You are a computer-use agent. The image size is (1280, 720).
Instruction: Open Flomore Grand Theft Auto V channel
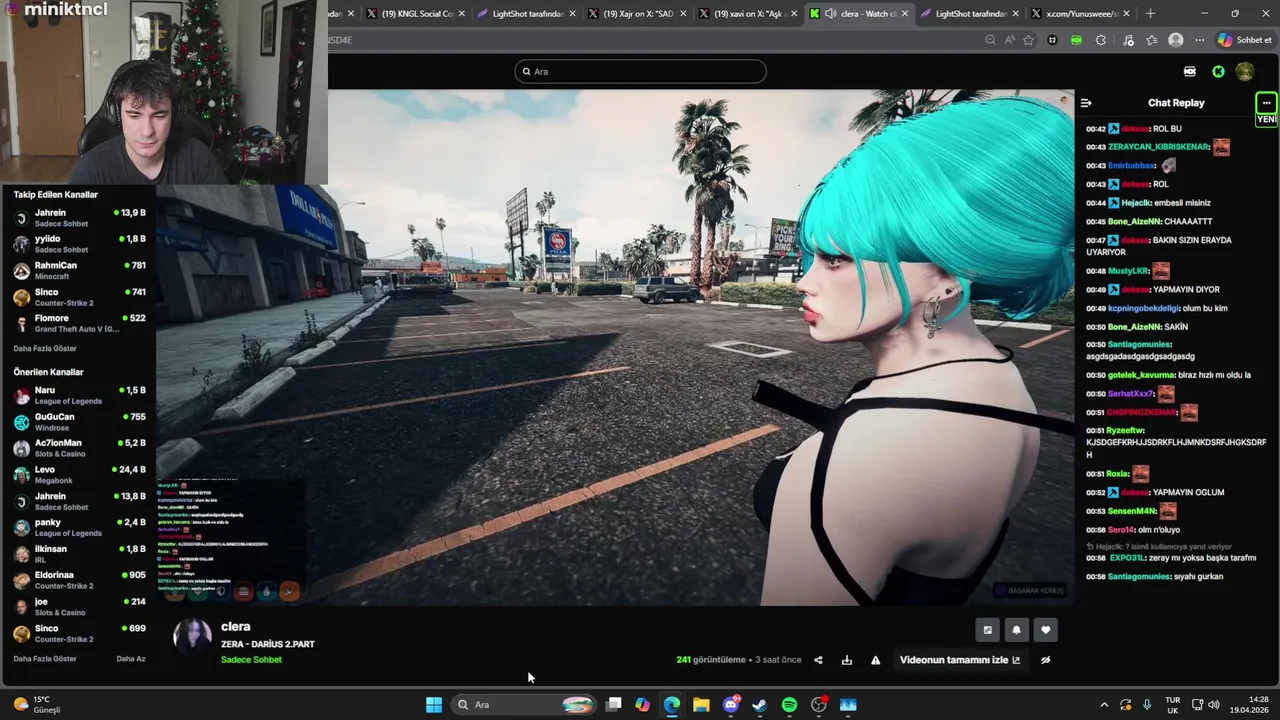[x=80, y=323]
